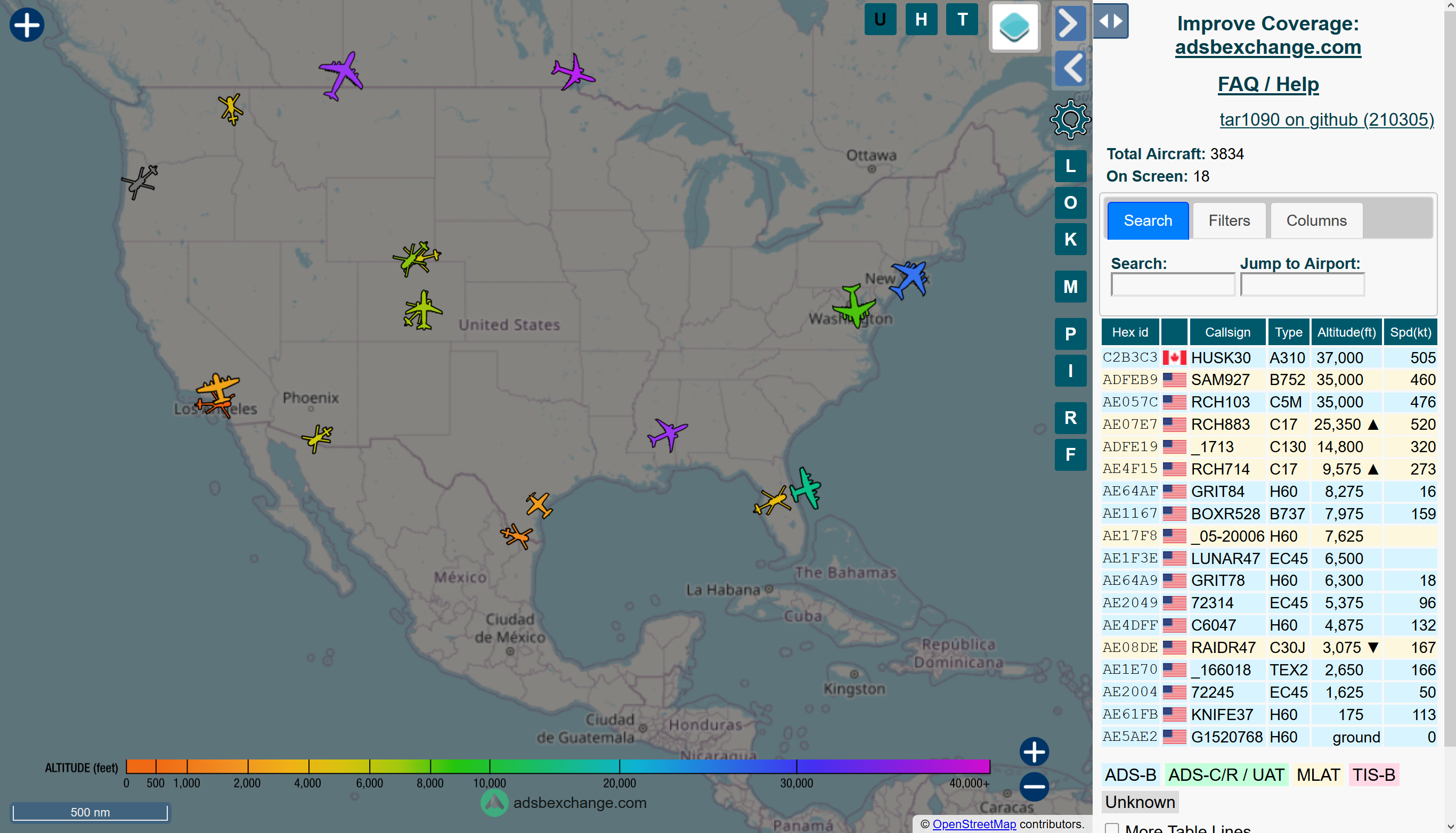Click the Jump to Airport field
The height and width of the screenshot is (833, 1456).
(x=1302, y=284)
